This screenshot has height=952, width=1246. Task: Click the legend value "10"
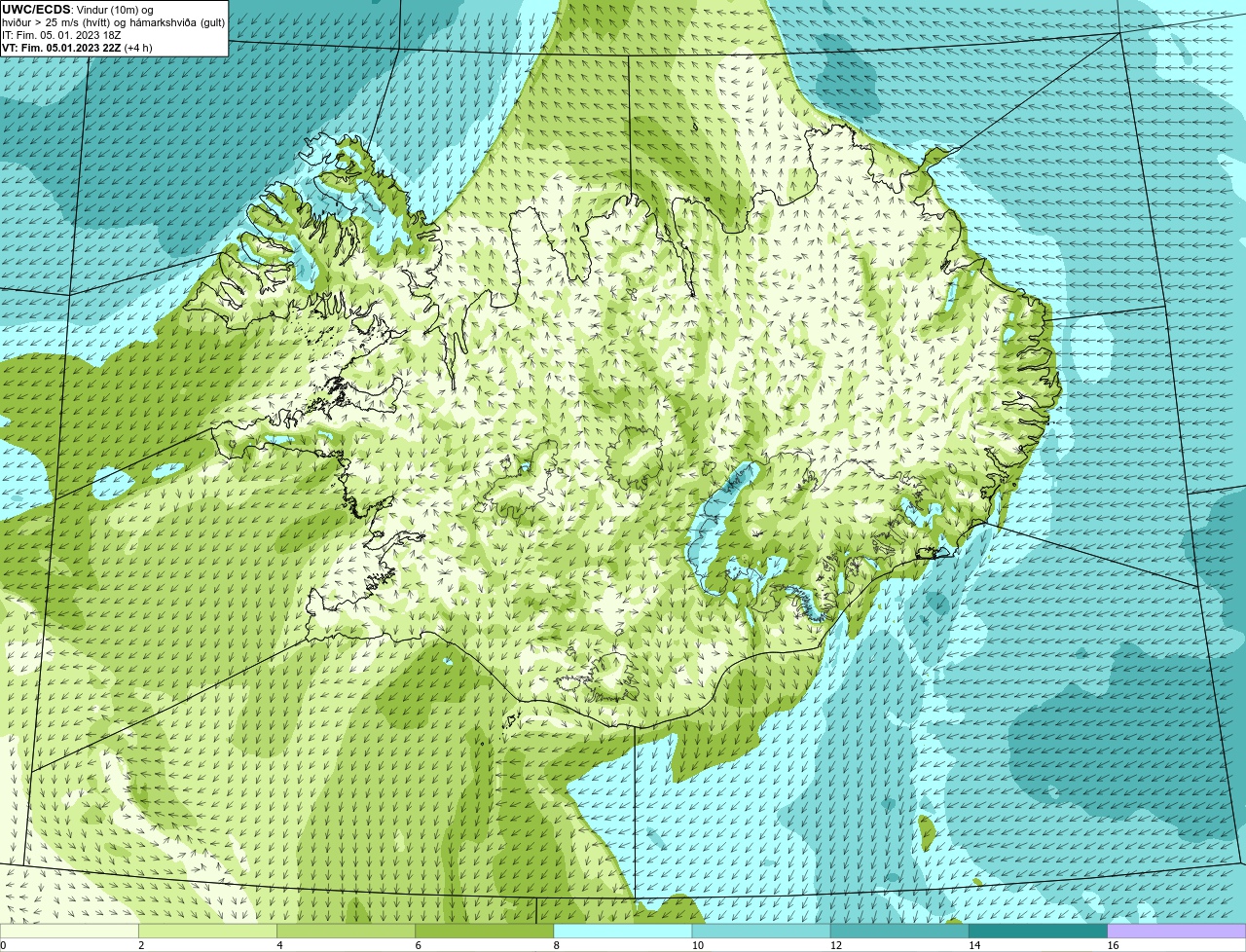tap(698, 945)
